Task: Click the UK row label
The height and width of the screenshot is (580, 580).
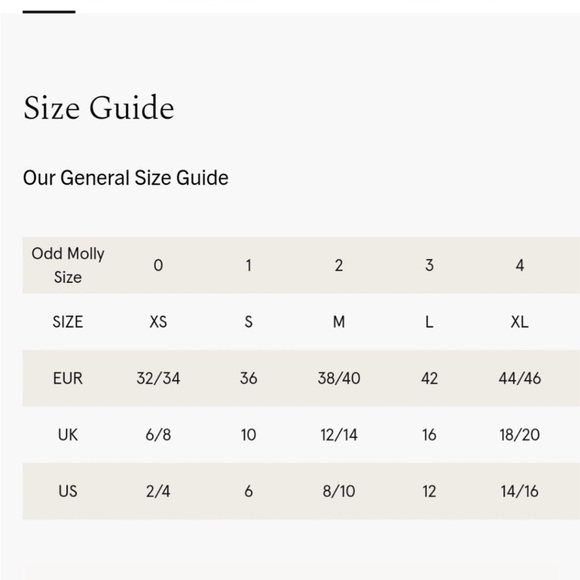Action: pyautogui.click(x=68, y=435)
